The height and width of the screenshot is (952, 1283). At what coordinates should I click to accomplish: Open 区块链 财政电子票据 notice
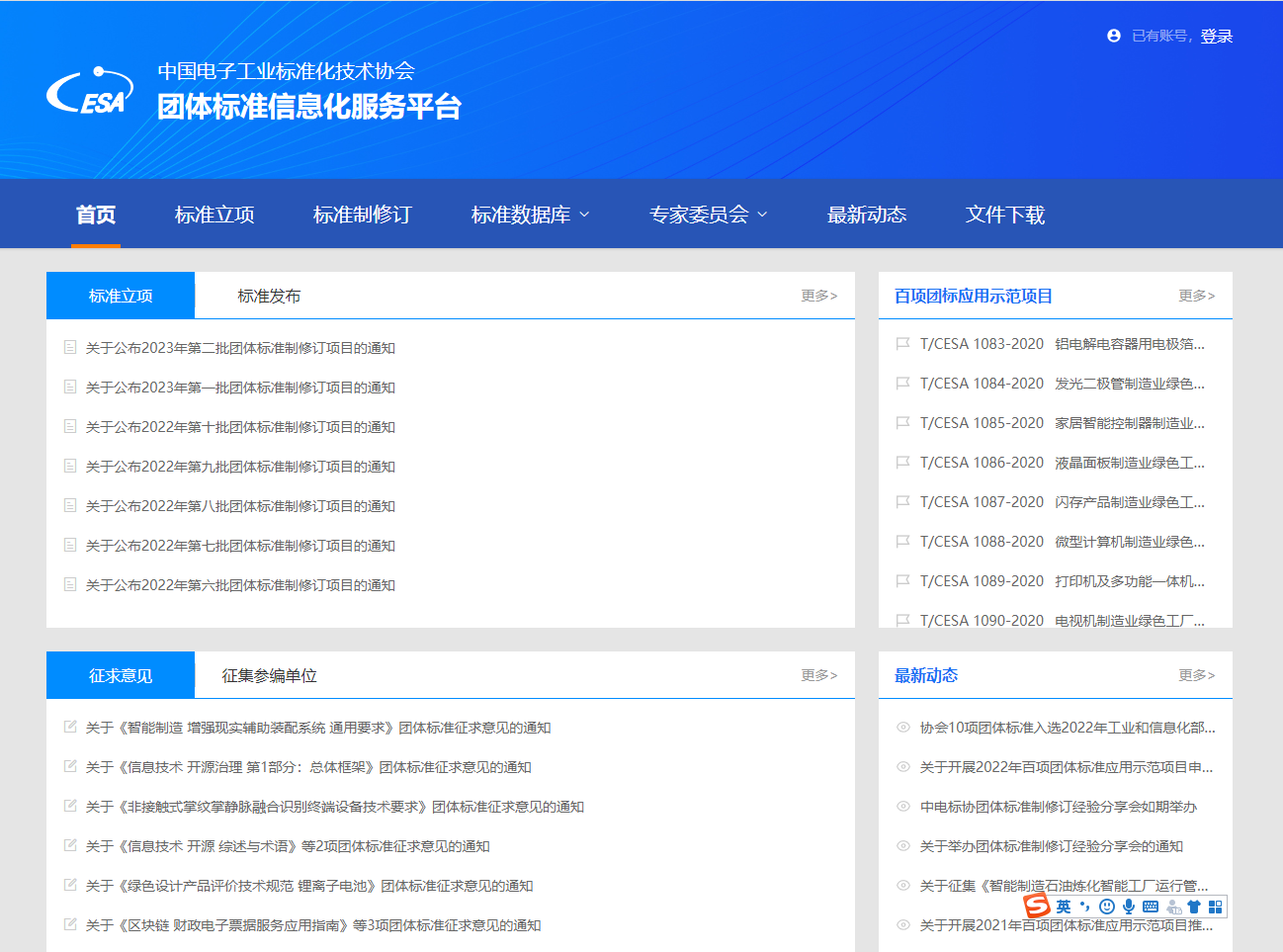pyautogui.click(x=313, y=925)
